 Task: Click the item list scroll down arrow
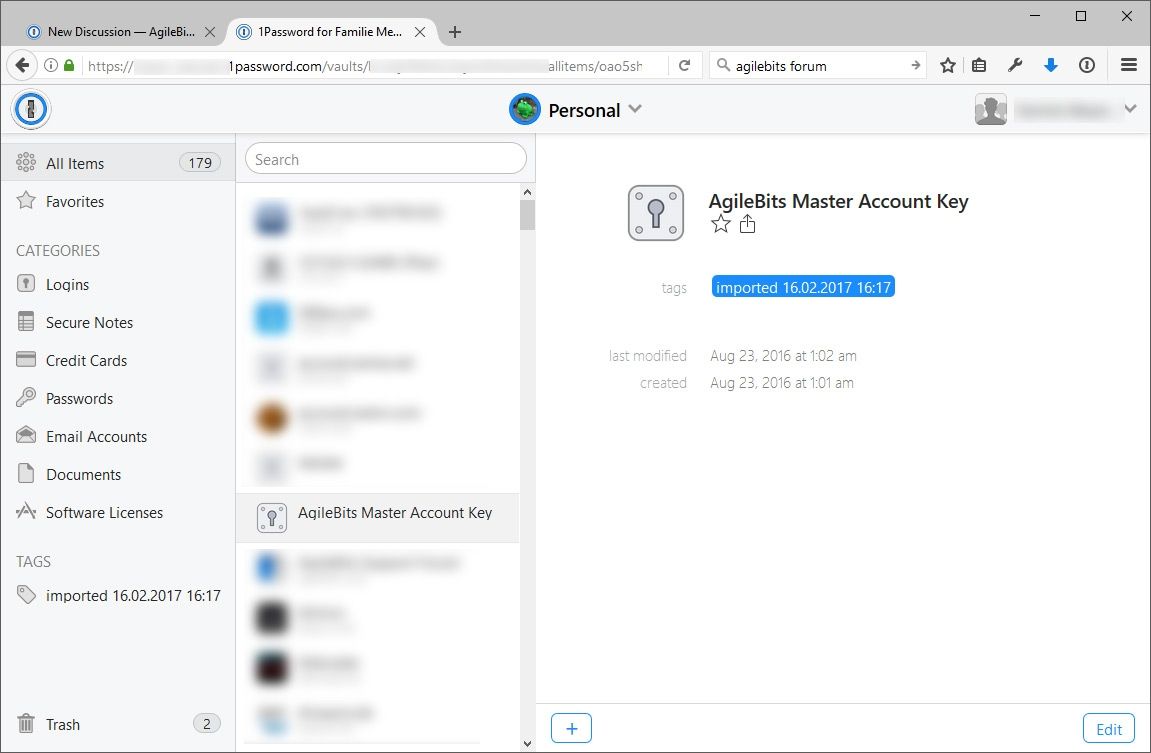coord(527,743)
